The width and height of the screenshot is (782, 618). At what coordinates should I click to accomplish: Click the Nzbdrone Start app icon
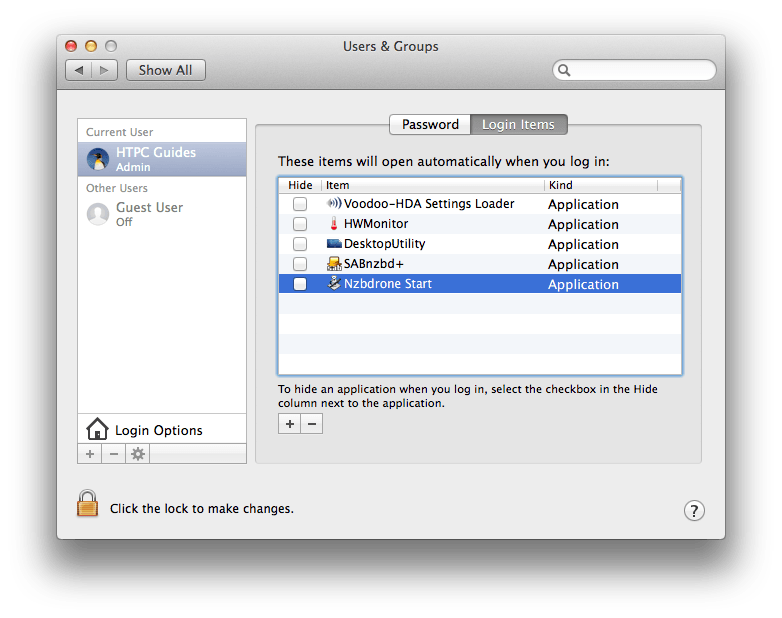point(334,284)
